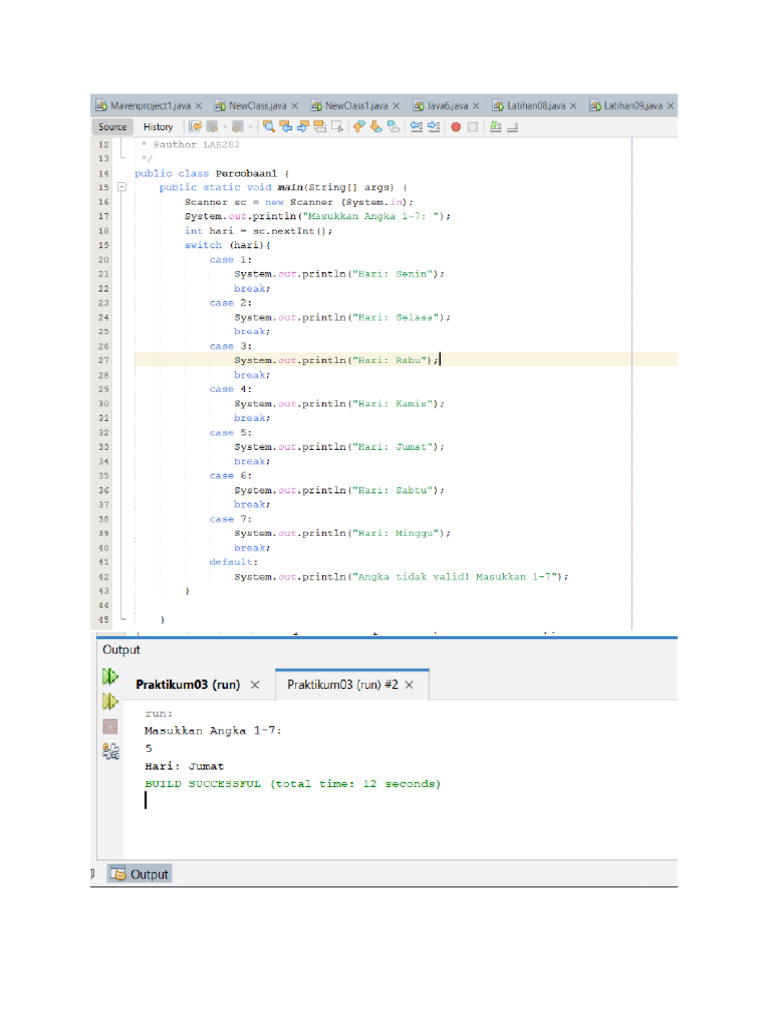Click the stop button in Output panel
This screenshot has width=768, height=1024.
point(110,727)
